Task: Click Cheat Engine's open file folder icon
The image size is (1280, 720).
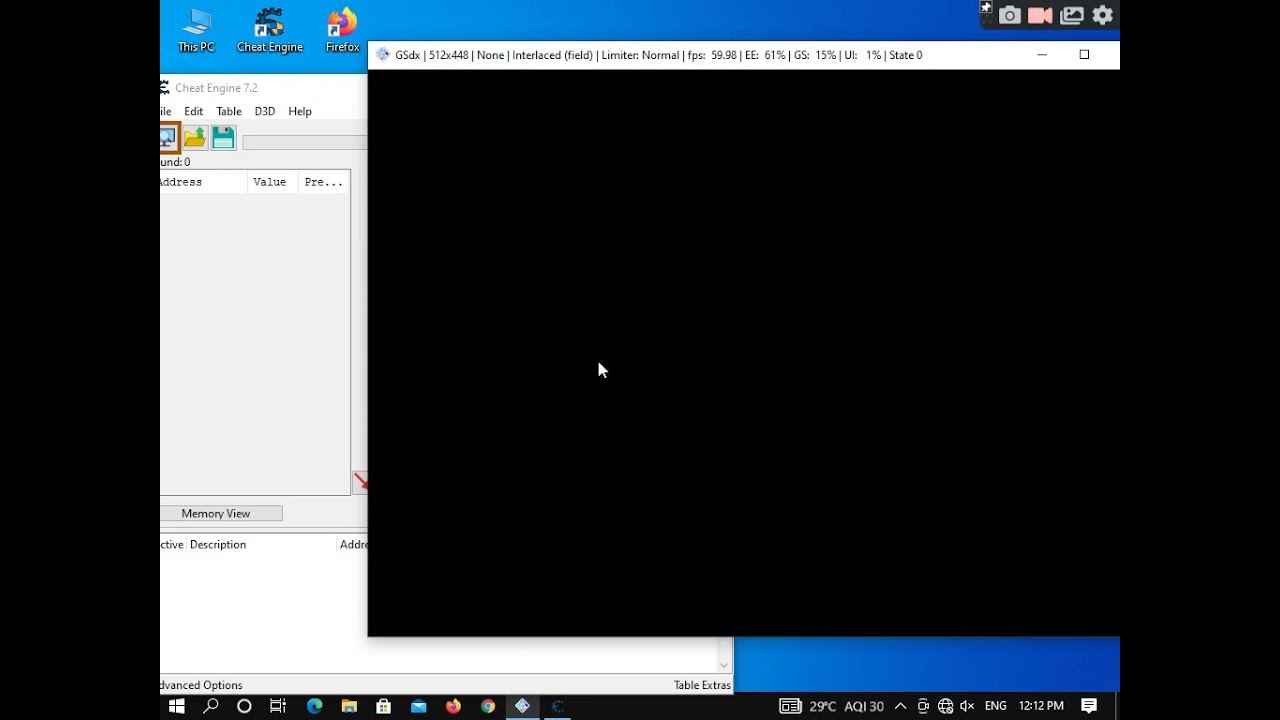Action: click(x=195, y=138)
